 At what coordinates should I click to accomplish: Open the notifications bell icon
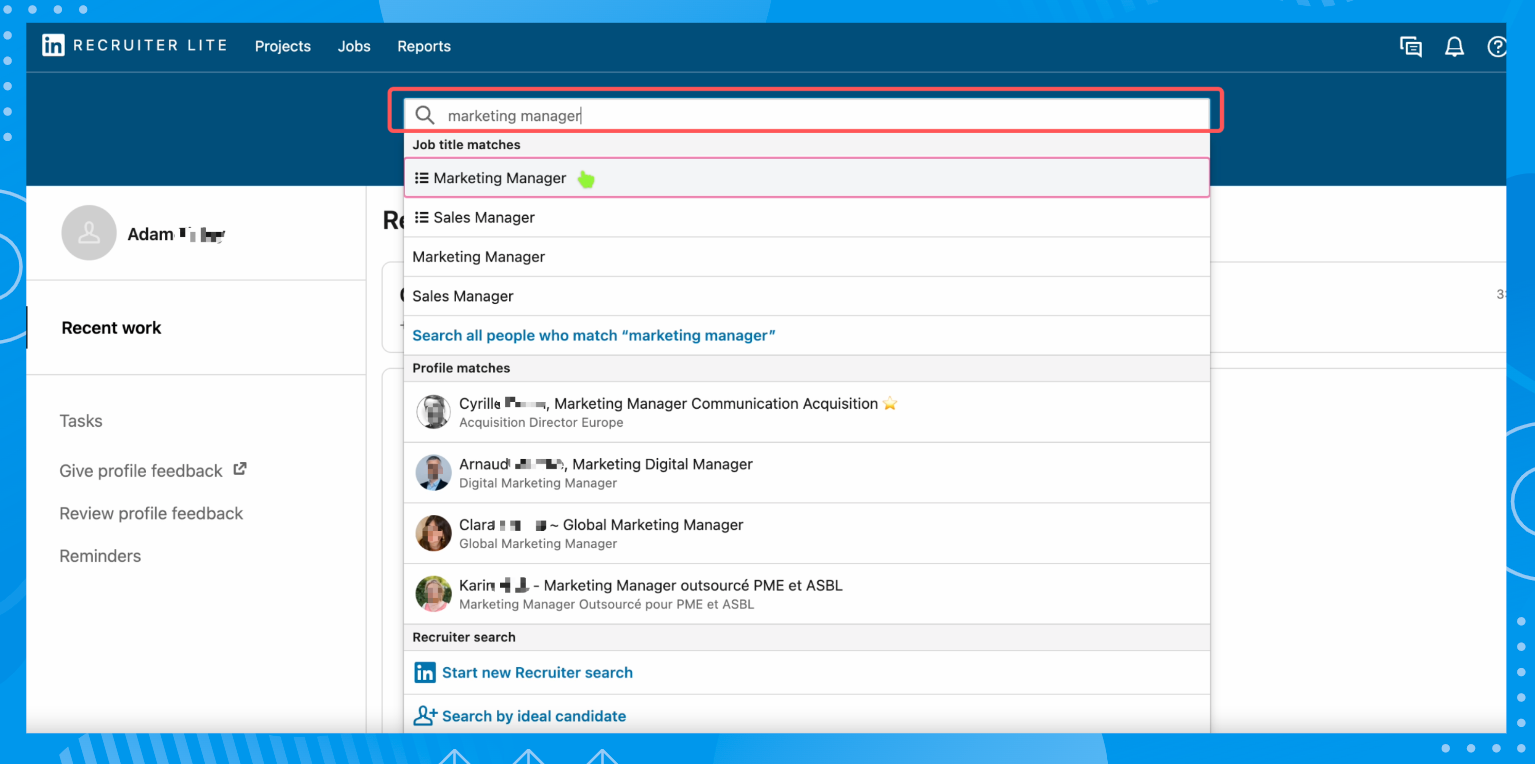(x=1454, y=46)
